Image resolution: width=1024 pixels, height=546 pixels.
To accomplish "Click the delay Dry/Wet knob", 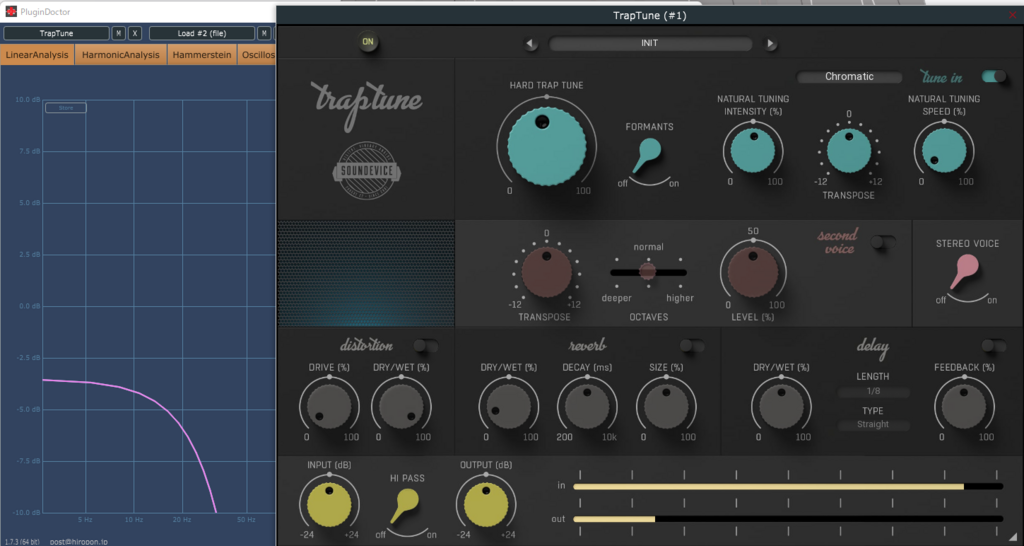I will pos(781,408).
